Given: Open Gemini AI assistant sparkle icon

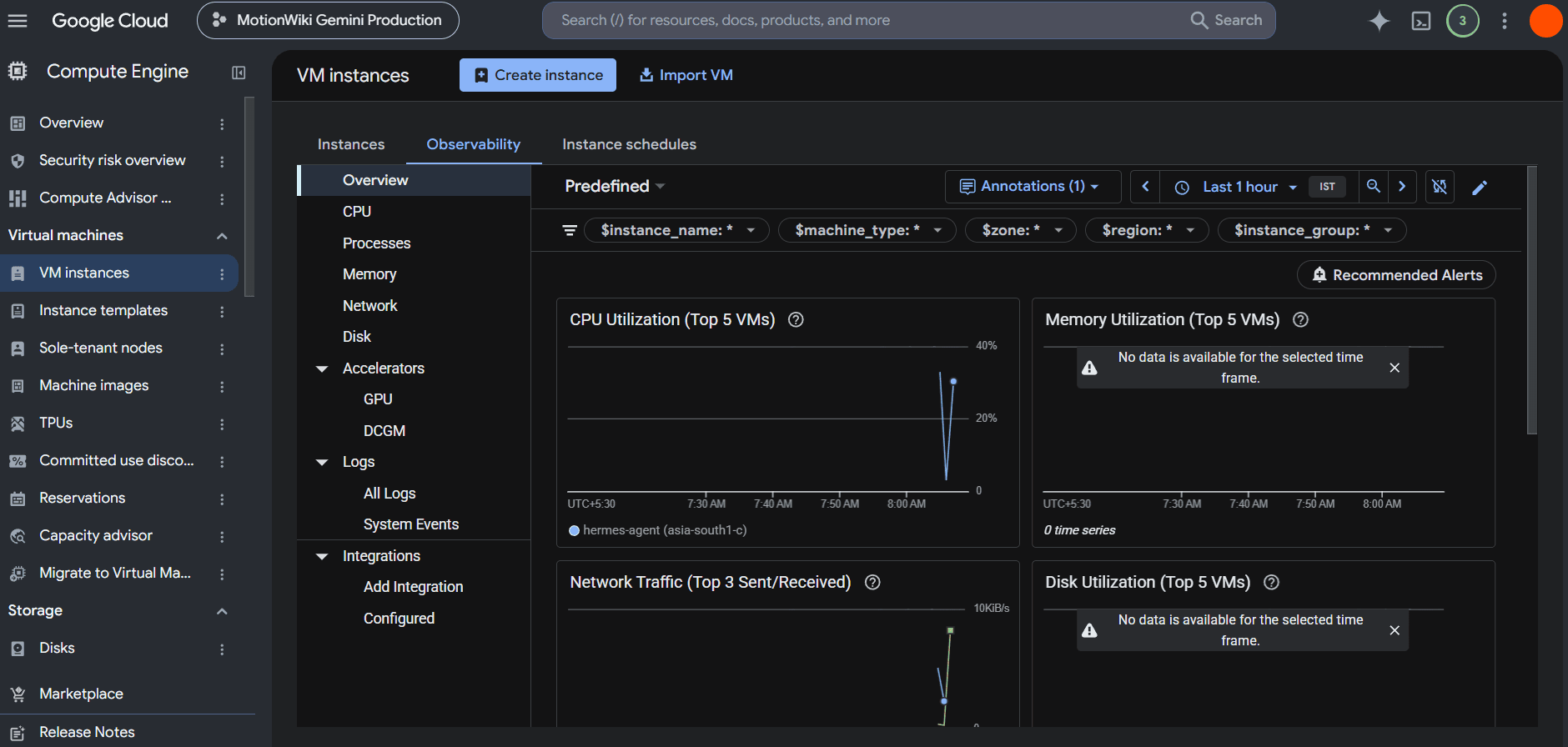Looking at the screenshot, I should 1380,21.
